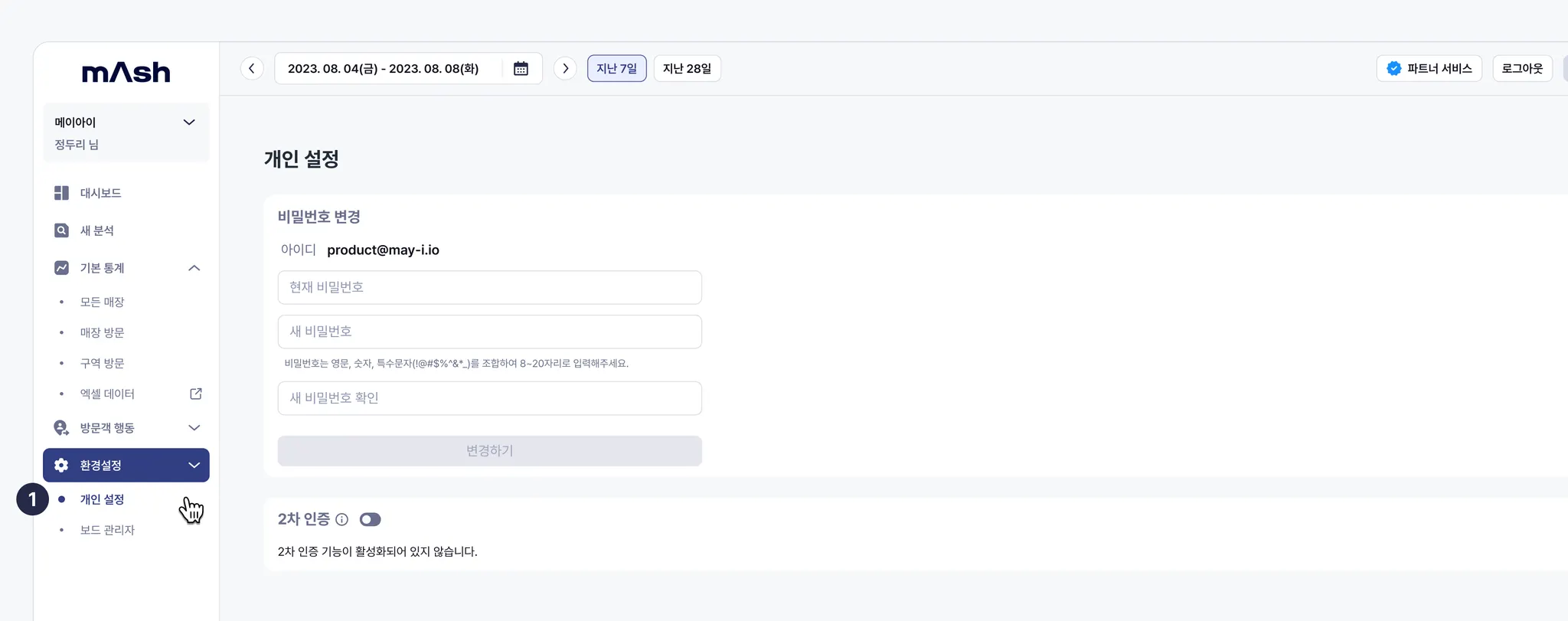
Task: Click the 기본 통계 chart icon
Action: (62, 268)
